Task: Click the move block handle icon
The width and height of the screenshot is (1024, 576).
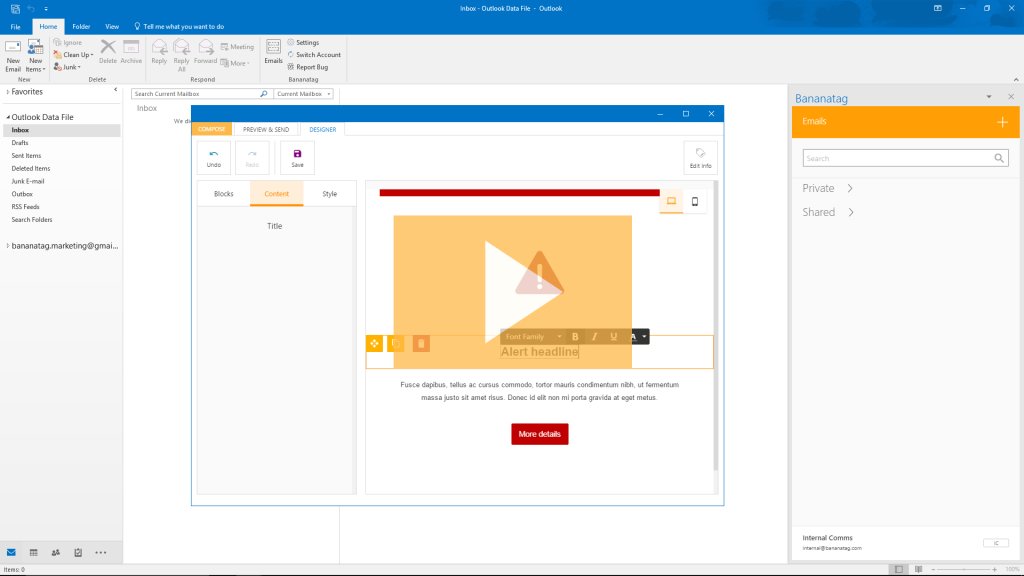Action: point(374,344)
